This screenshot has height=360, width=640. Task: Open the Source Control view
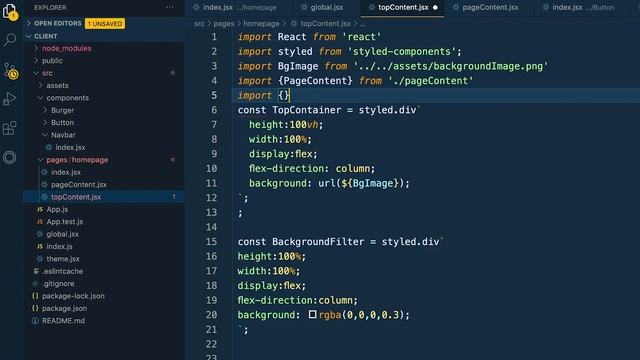(10, 71)
